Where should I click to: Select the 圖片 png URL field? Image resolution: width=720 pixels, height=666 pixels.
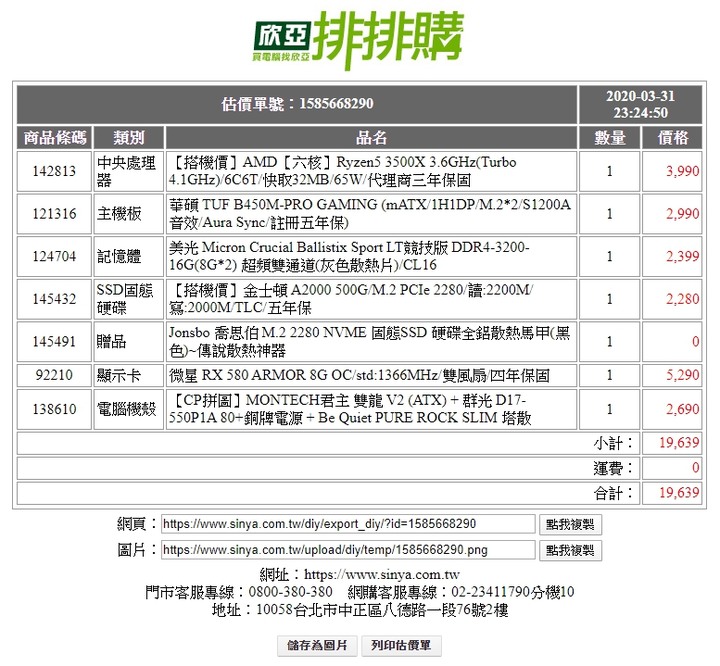click(x=348, y=550)
